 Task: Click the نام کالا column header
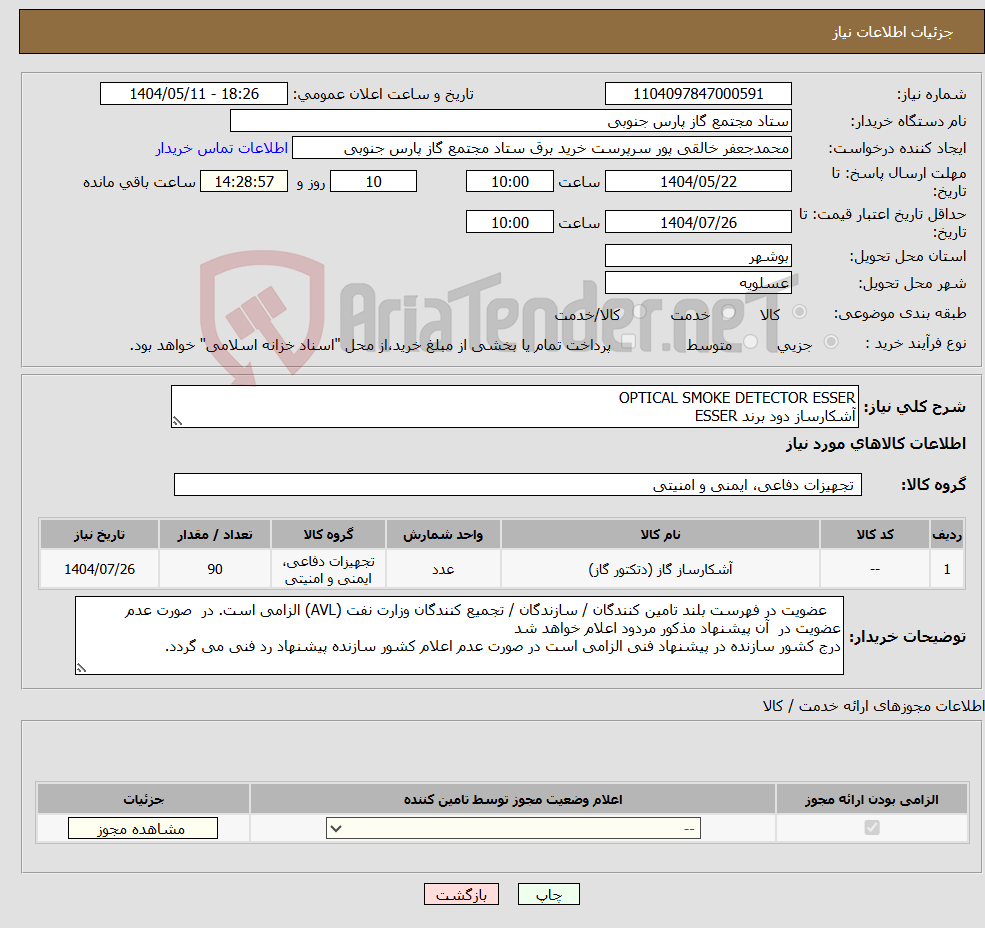pos(660,534)
